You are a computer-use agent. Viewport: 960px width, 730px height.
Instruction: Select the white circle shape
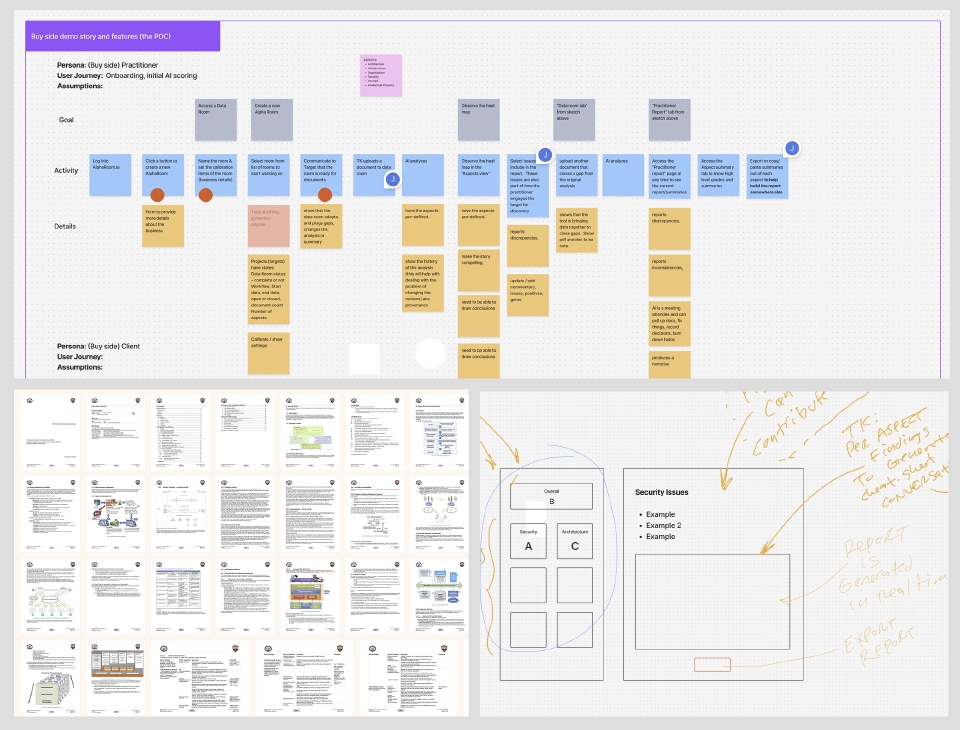point(430,353)
